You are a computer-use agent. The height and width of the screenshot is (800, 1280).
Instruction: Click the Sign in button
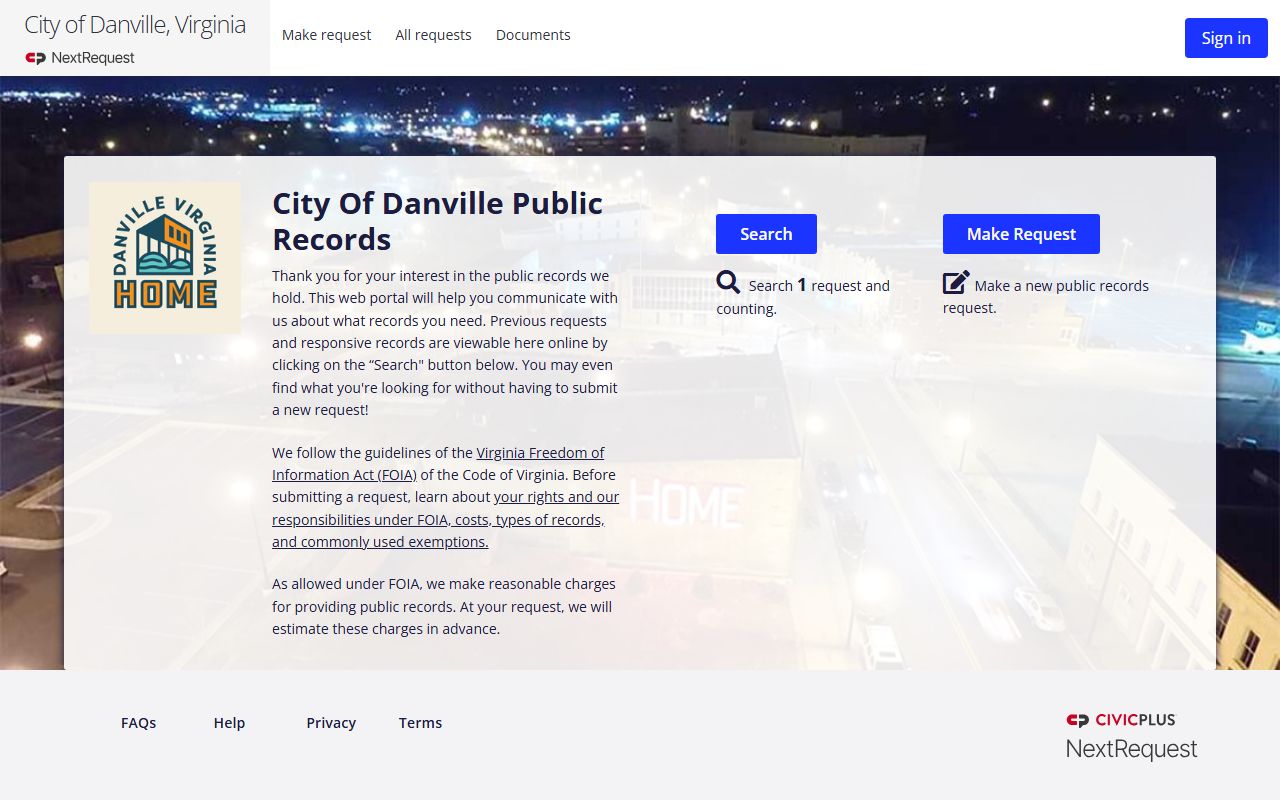pyautogui.click(x=1226, y=38)
